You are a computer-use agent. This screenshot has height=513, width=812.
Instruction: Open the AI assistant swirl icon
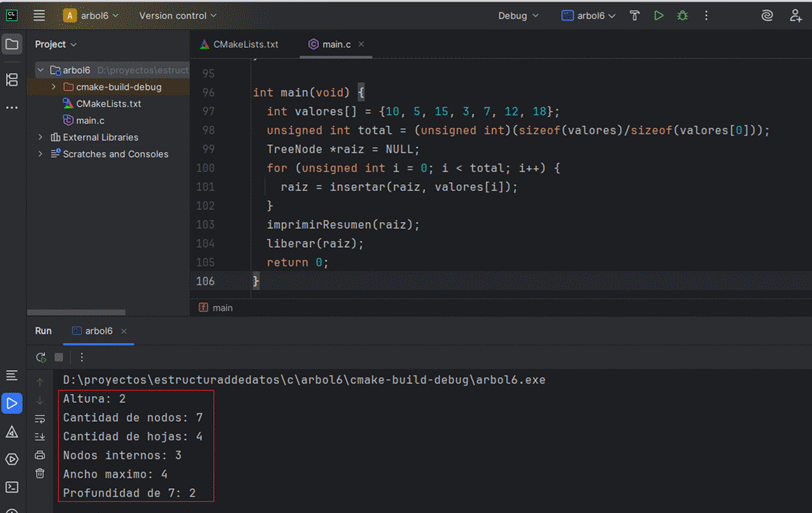(767, 16)
